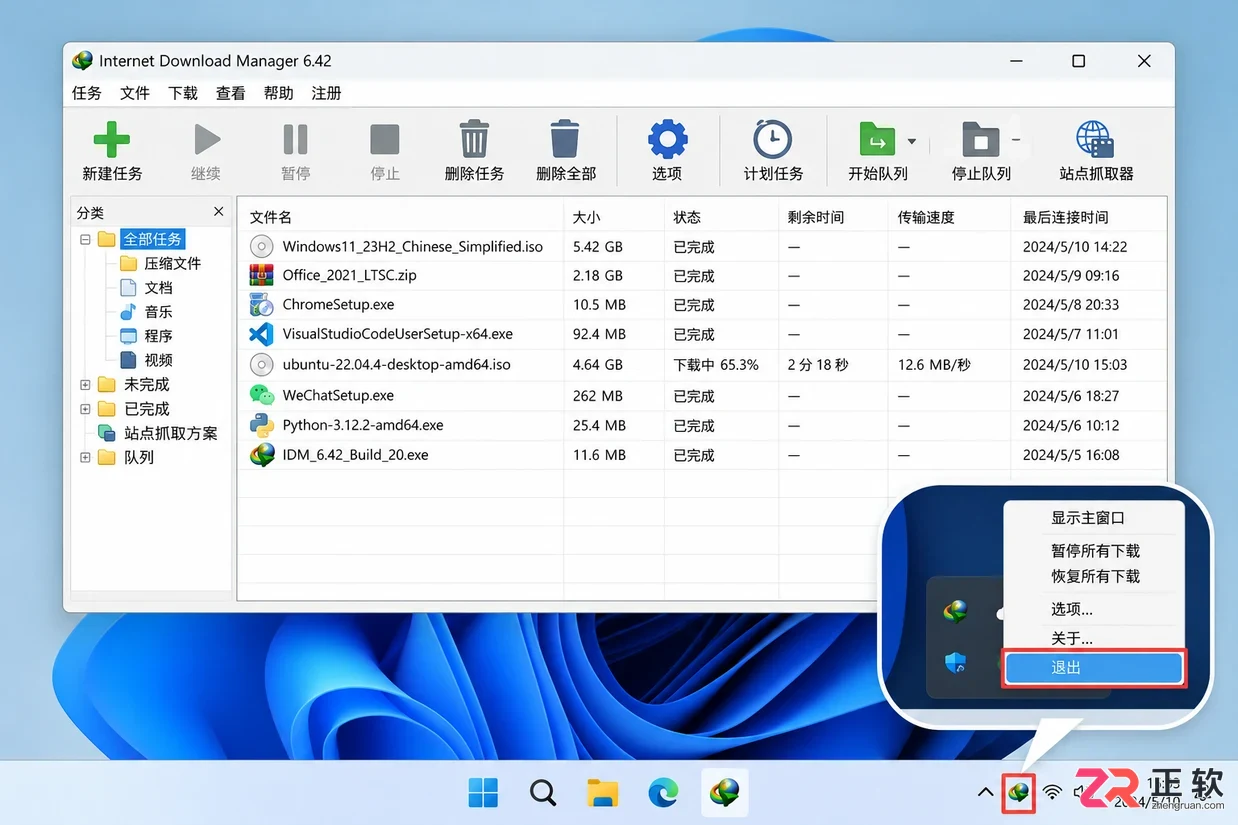Open the 注册 menu
The image size is (1238, 825).
(327, 93)
